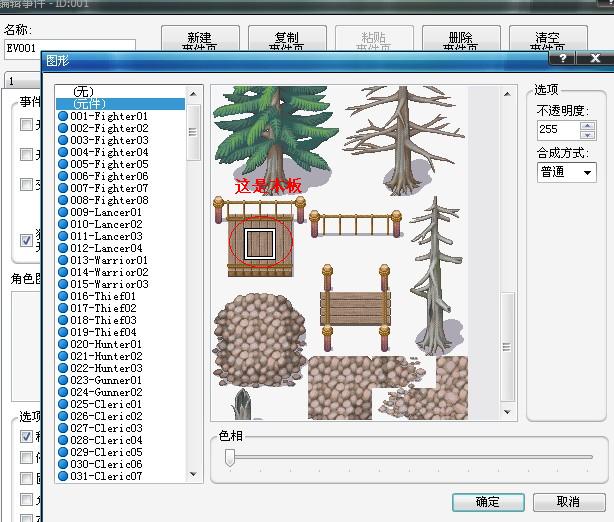Click 022-Hunter03 icon

point(63,368)
